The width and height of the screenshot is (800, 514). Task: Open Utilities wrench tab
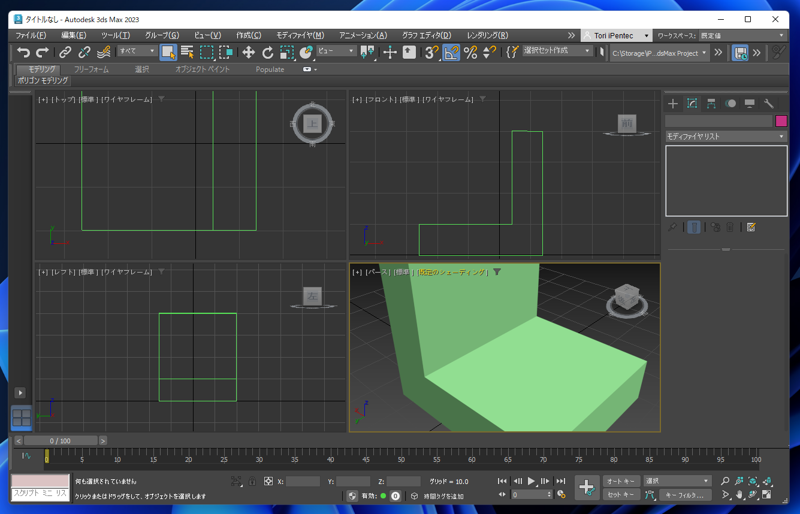(769, 104)
